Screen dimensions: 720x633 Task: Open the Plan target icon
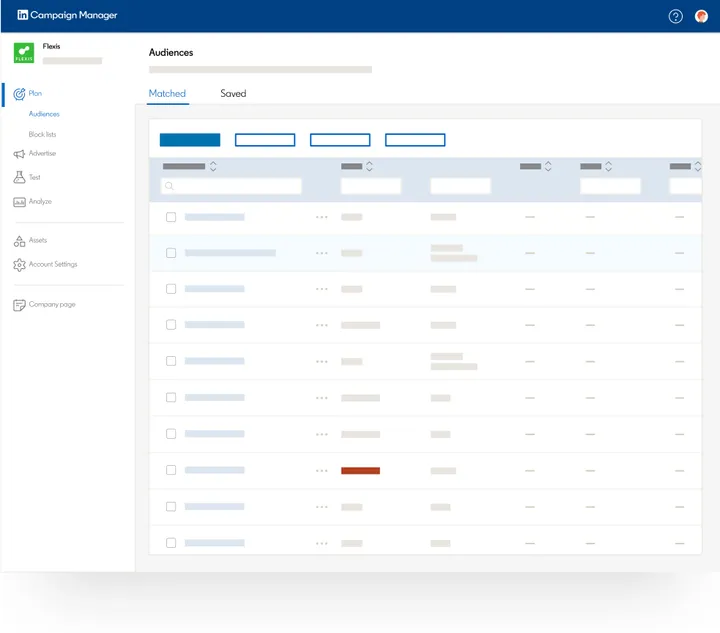point(19,94)
